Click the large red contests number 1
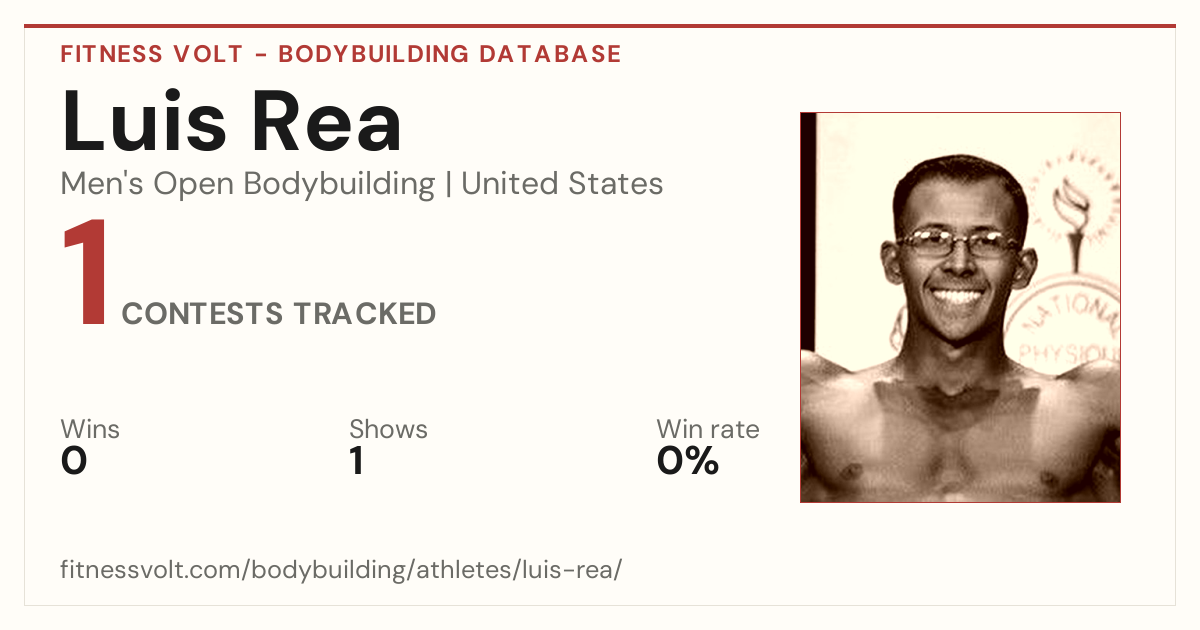The image size is (1200, 630). tap(85, 275)
